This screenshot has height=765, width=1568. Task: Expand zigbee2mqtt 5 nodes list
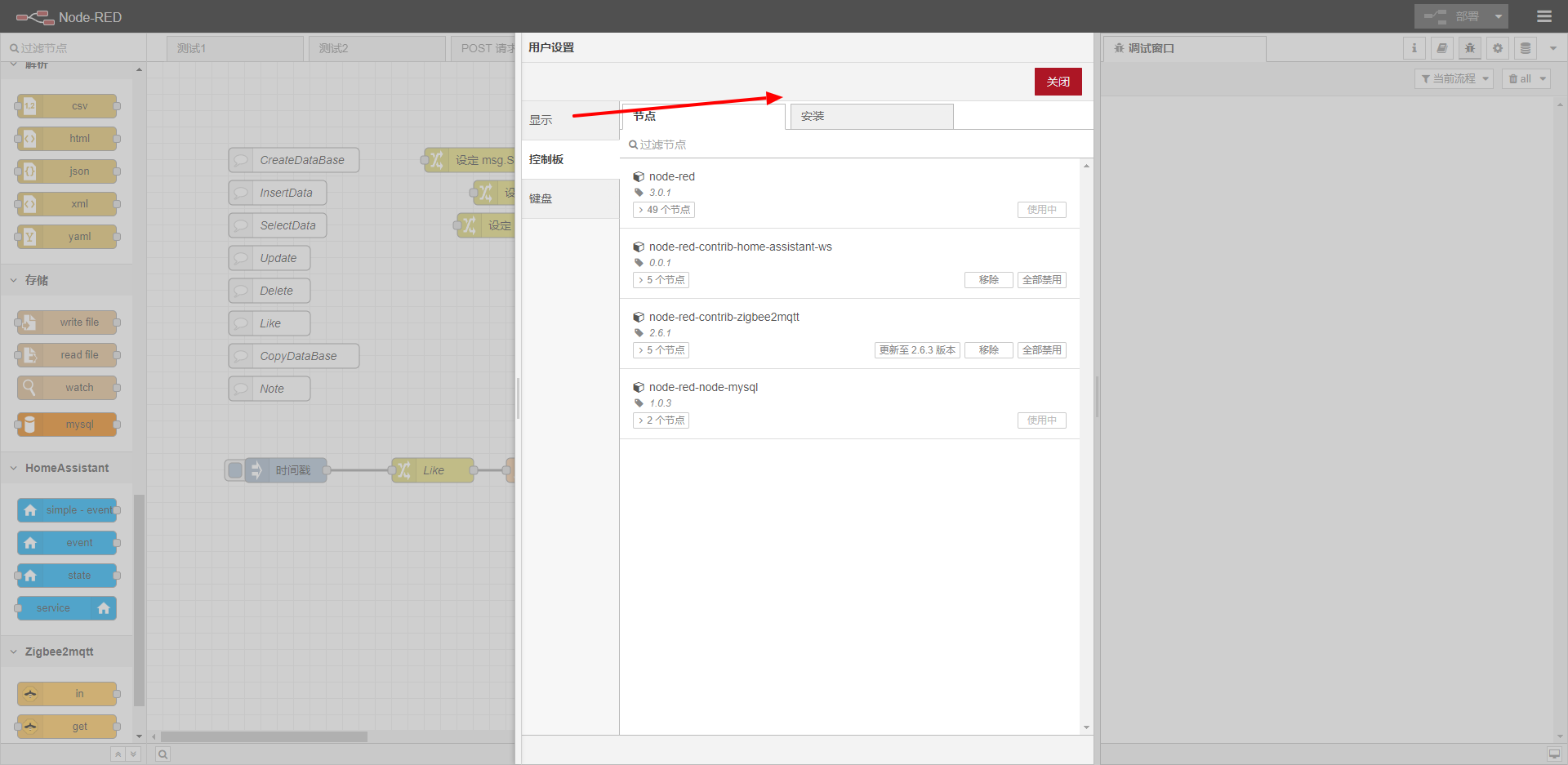point(661,350)
